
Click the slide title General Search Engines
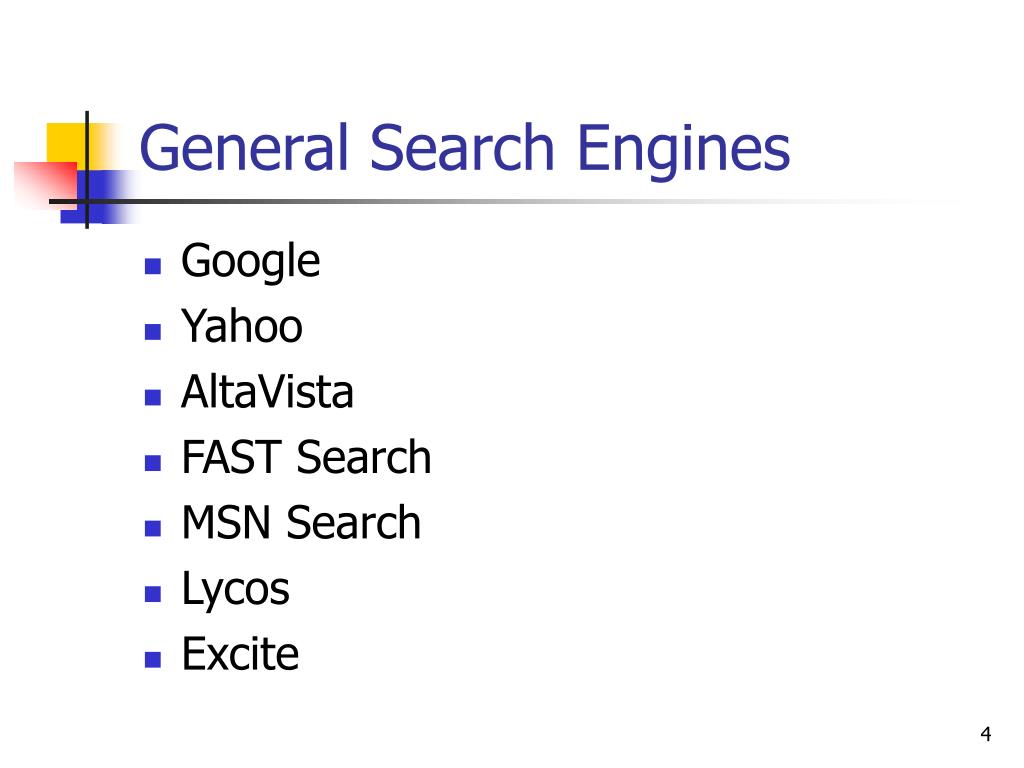pyautogui.click(x=464, y=150)
